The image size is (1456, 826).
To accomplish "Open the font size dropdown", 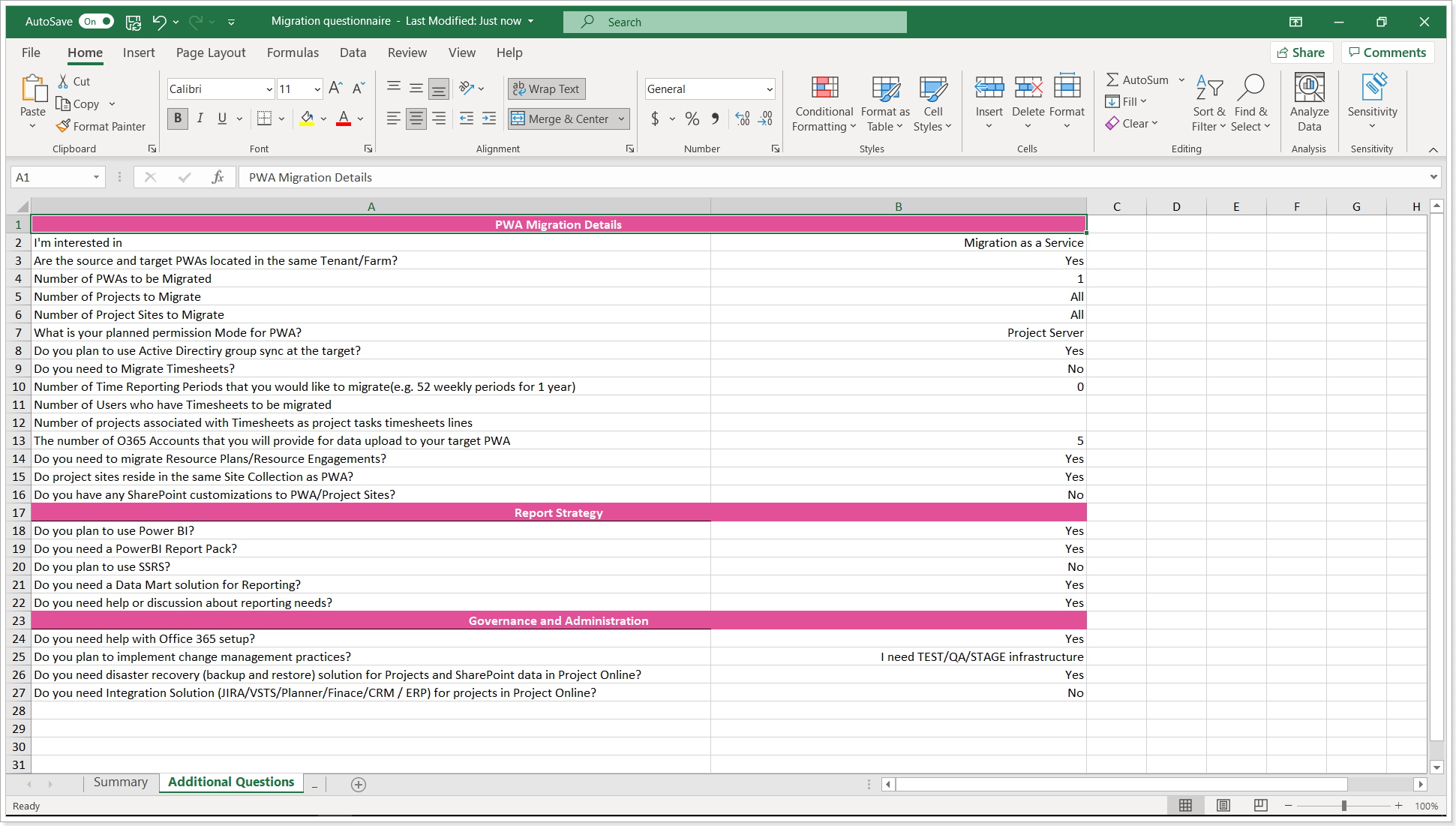I will pyautogui.click(x=317, y=89).
